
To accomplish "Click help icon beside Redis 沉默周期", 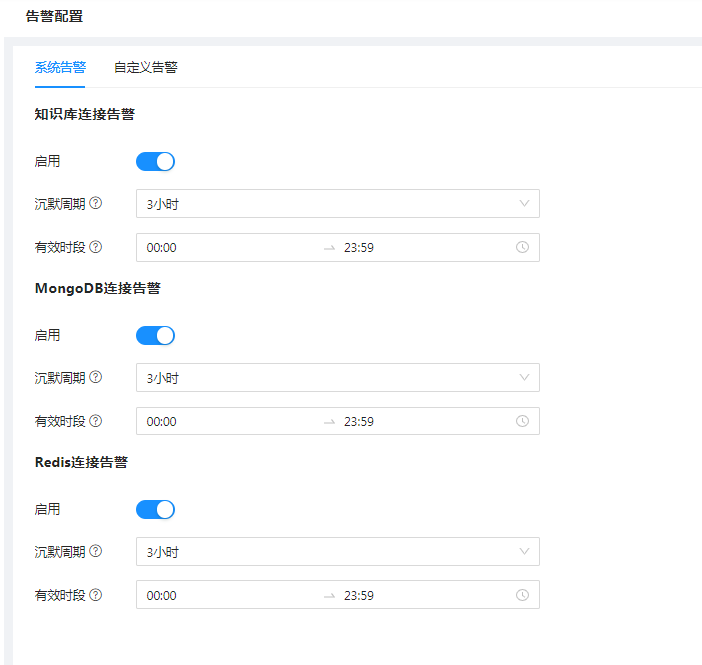I will (x=96, y=551).
